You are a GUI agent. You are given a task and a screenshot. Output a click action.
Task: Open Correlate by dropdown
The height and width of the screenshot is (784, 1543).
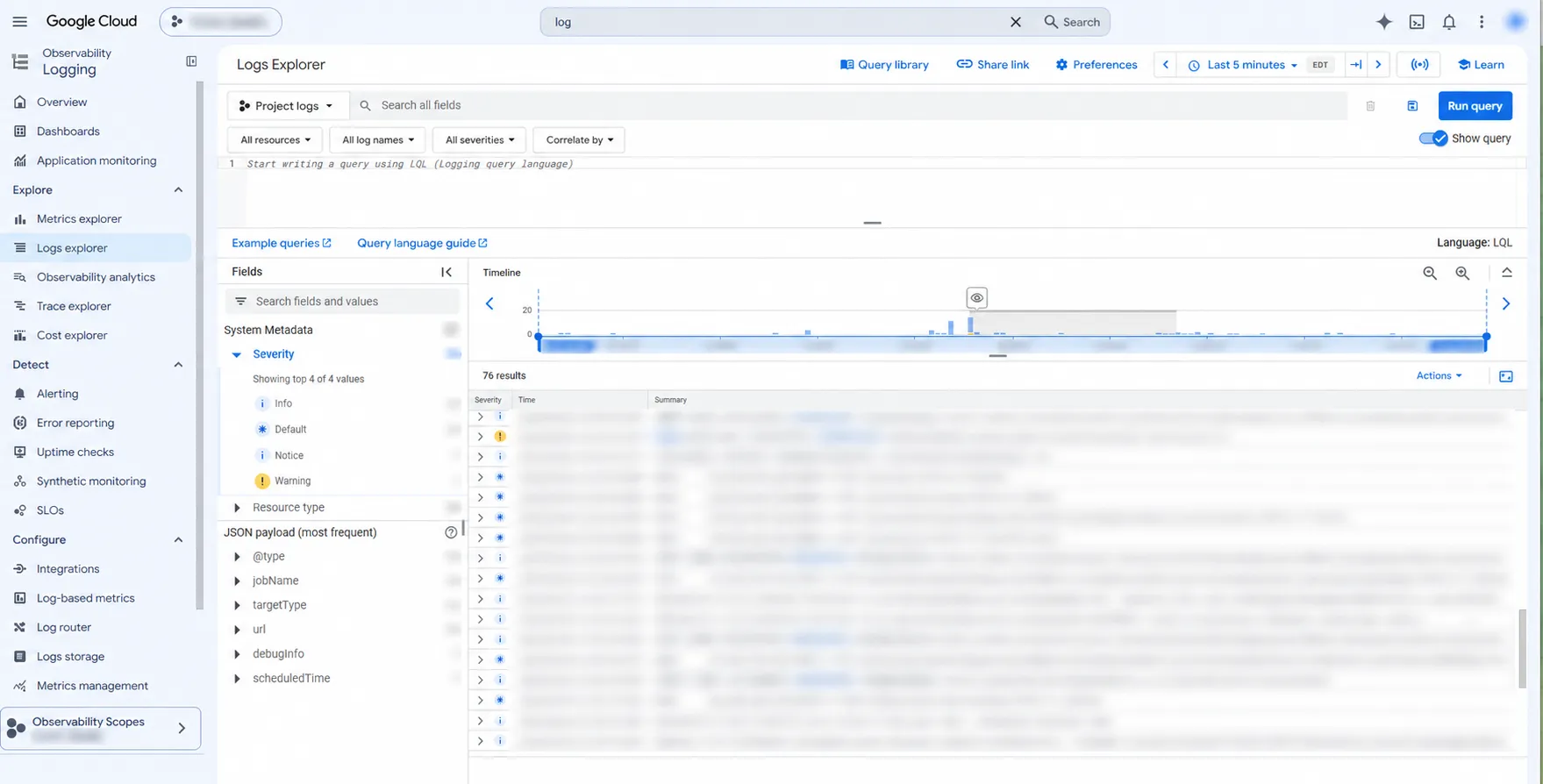pyautogui.click(x=579, y=140)
